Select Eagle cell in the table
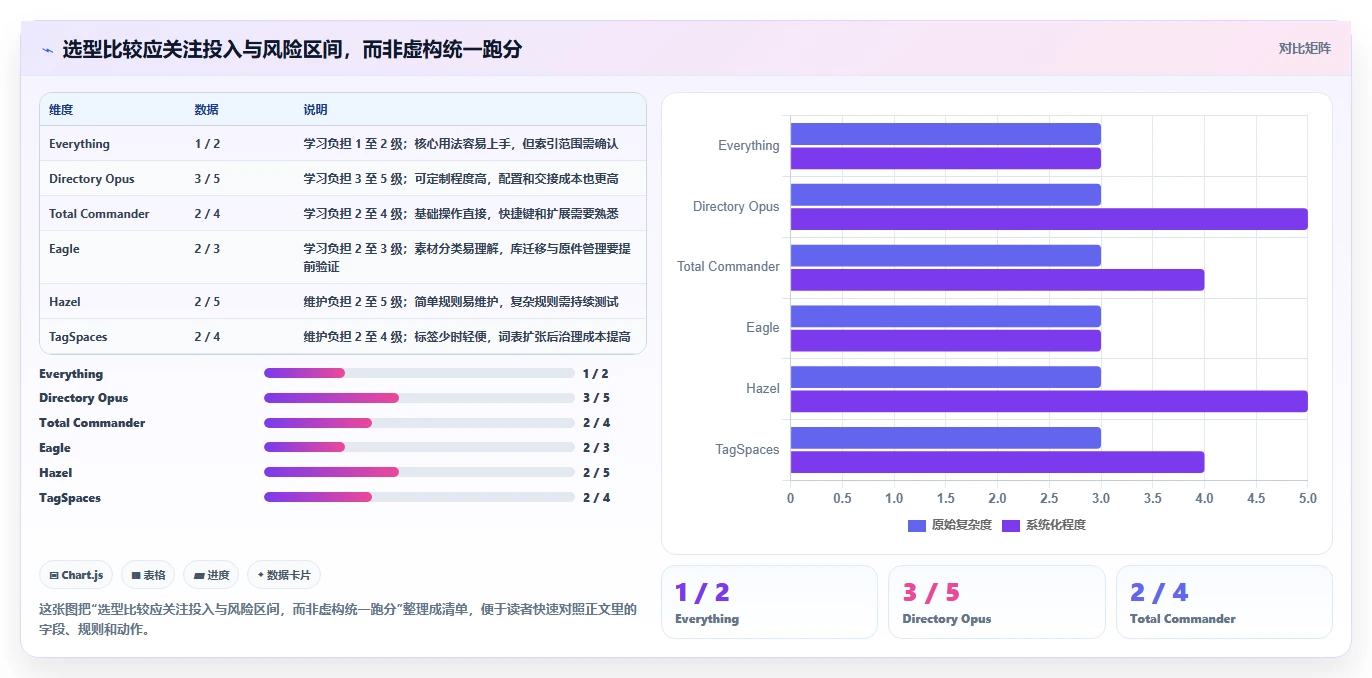The image size is (1372, 678). (x=64, y=249)
